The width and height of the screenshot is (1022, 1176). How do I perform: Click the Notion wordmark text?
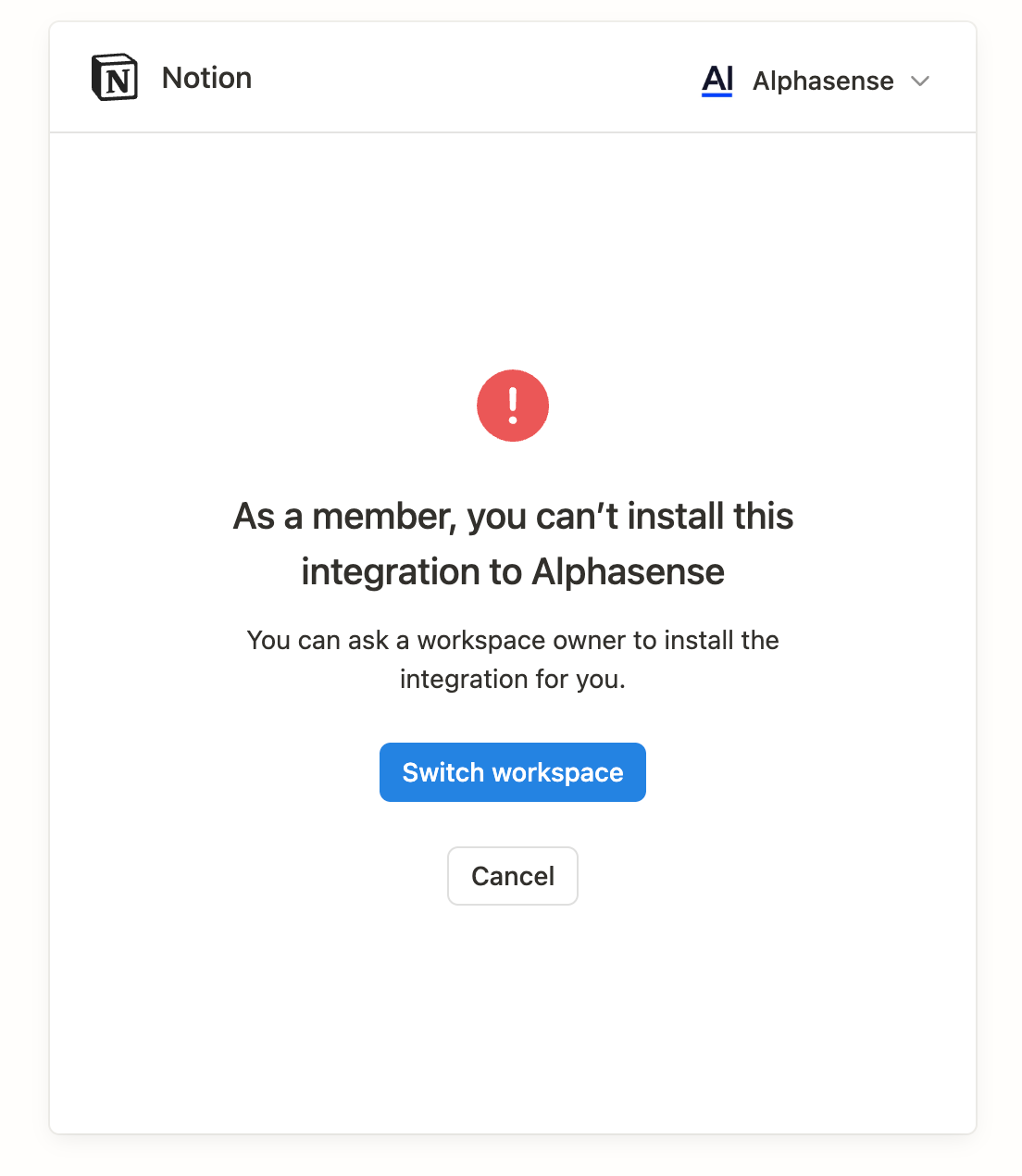(x=206, y=78)
